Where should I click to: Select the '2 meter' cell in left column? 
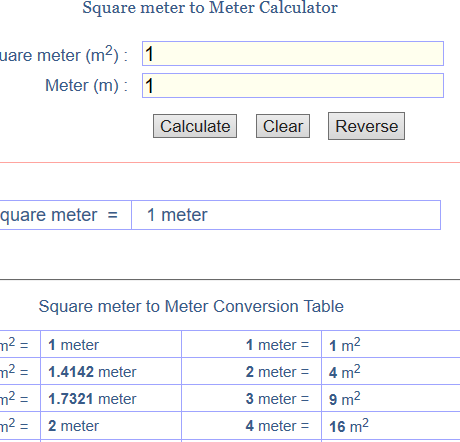coord(111,425)
